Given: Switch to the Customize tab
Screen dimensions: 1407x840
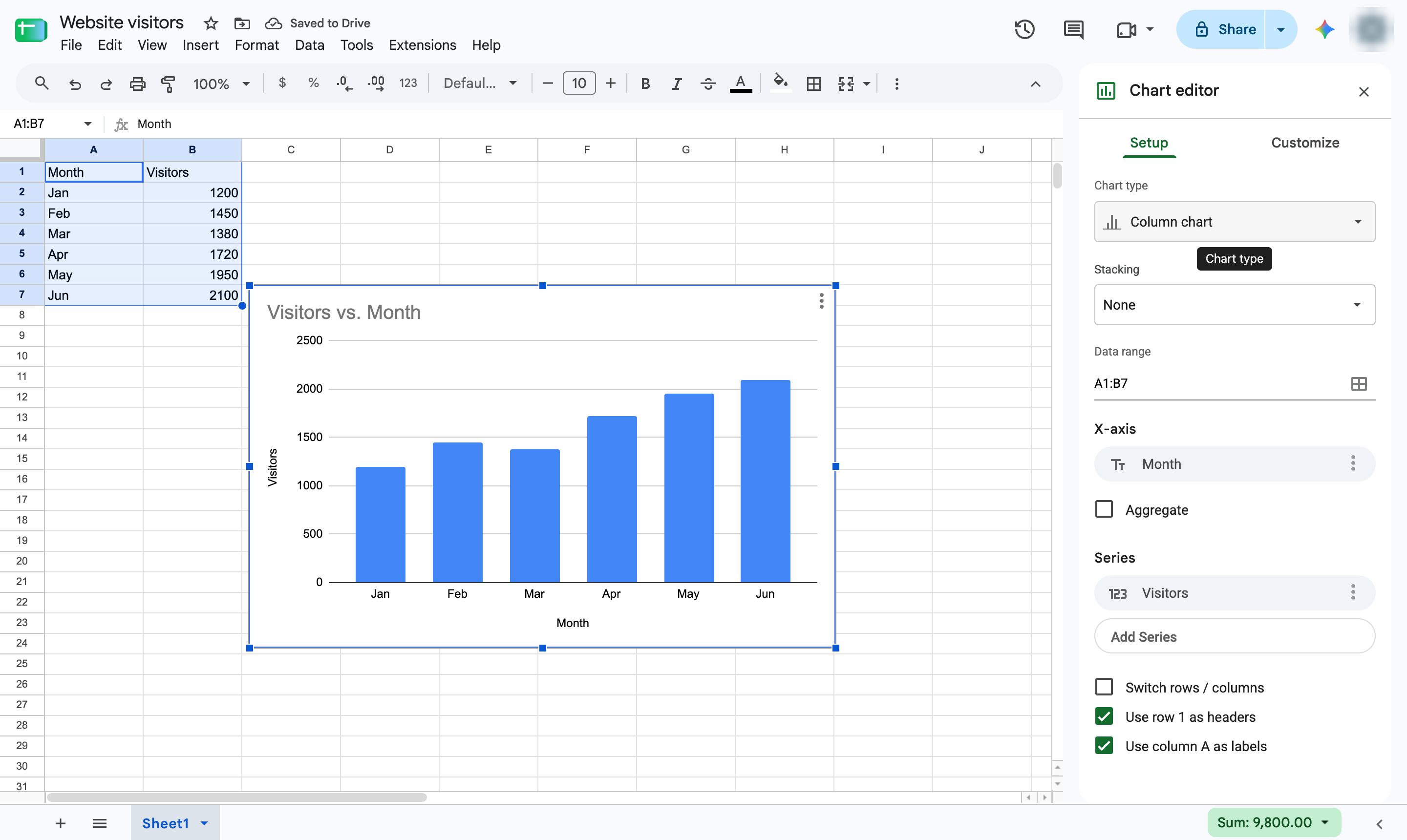Looking at the screenshot, I should click(x=1305, y=143).
